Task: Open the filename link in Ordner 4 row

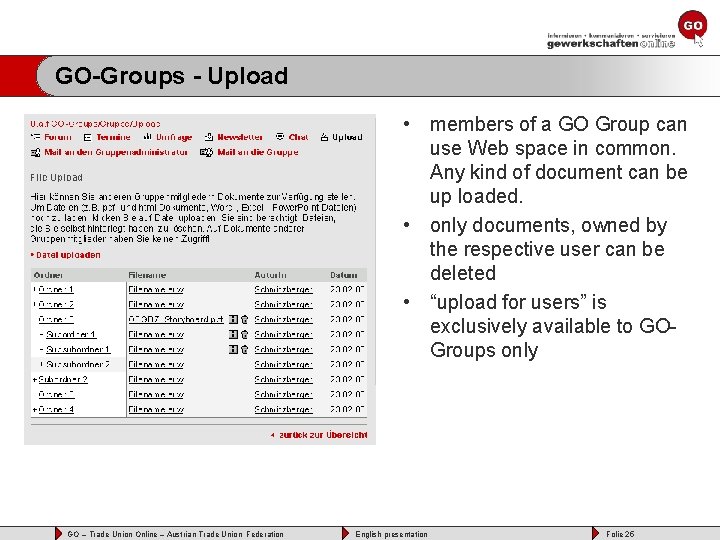Action: [x=156, y=410]
